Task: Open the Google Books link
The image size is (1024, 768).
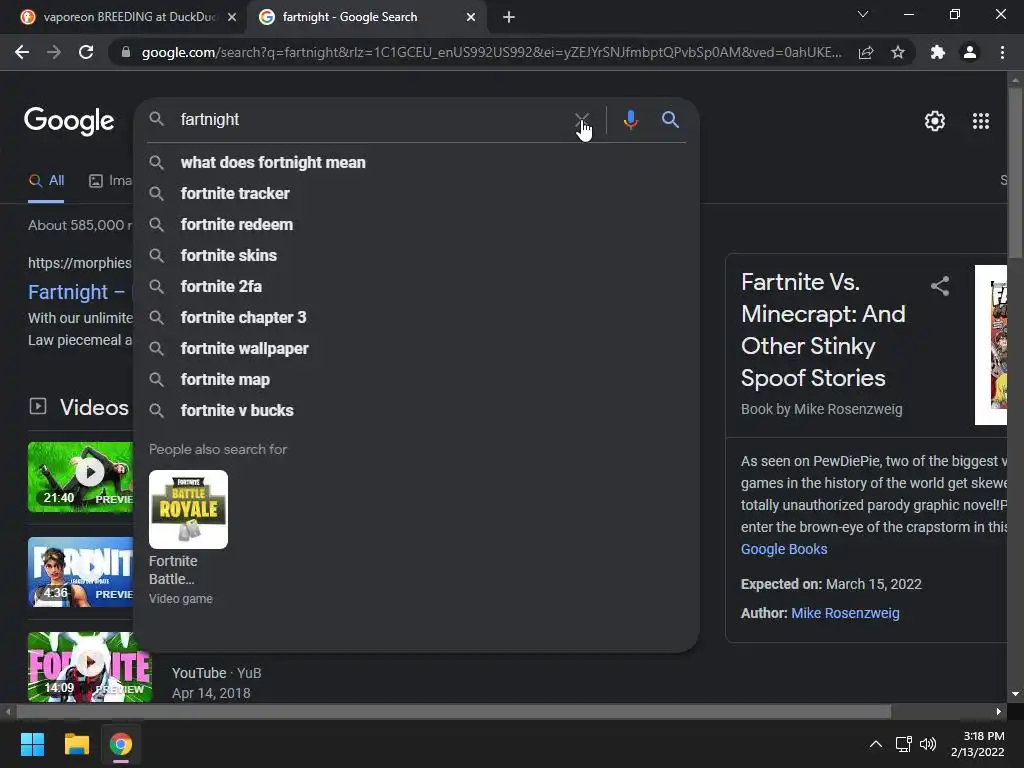Action: 784,549
